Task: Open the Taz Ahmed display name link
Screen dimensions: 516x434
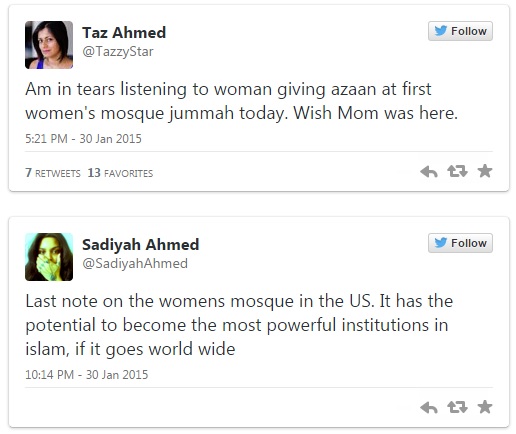Action: (124, 33)
